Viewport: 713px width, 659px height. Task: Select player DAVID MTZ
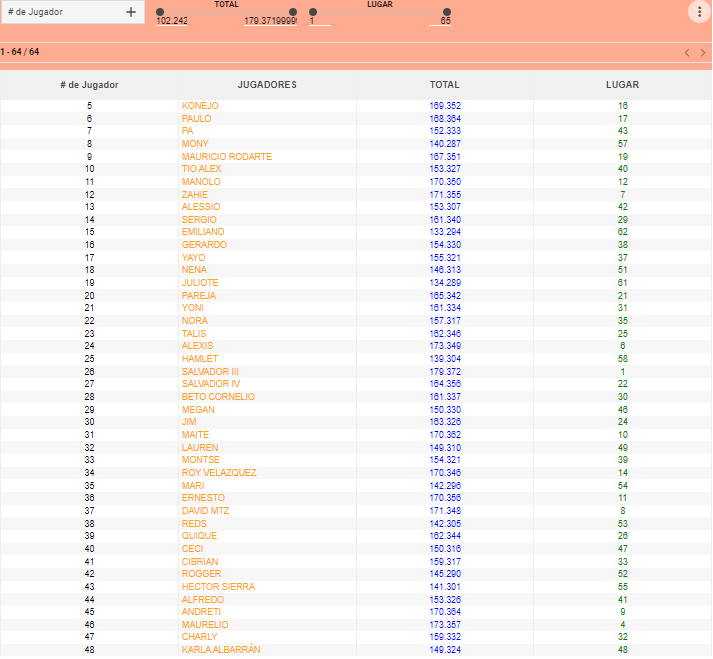[x=206, y=511]
